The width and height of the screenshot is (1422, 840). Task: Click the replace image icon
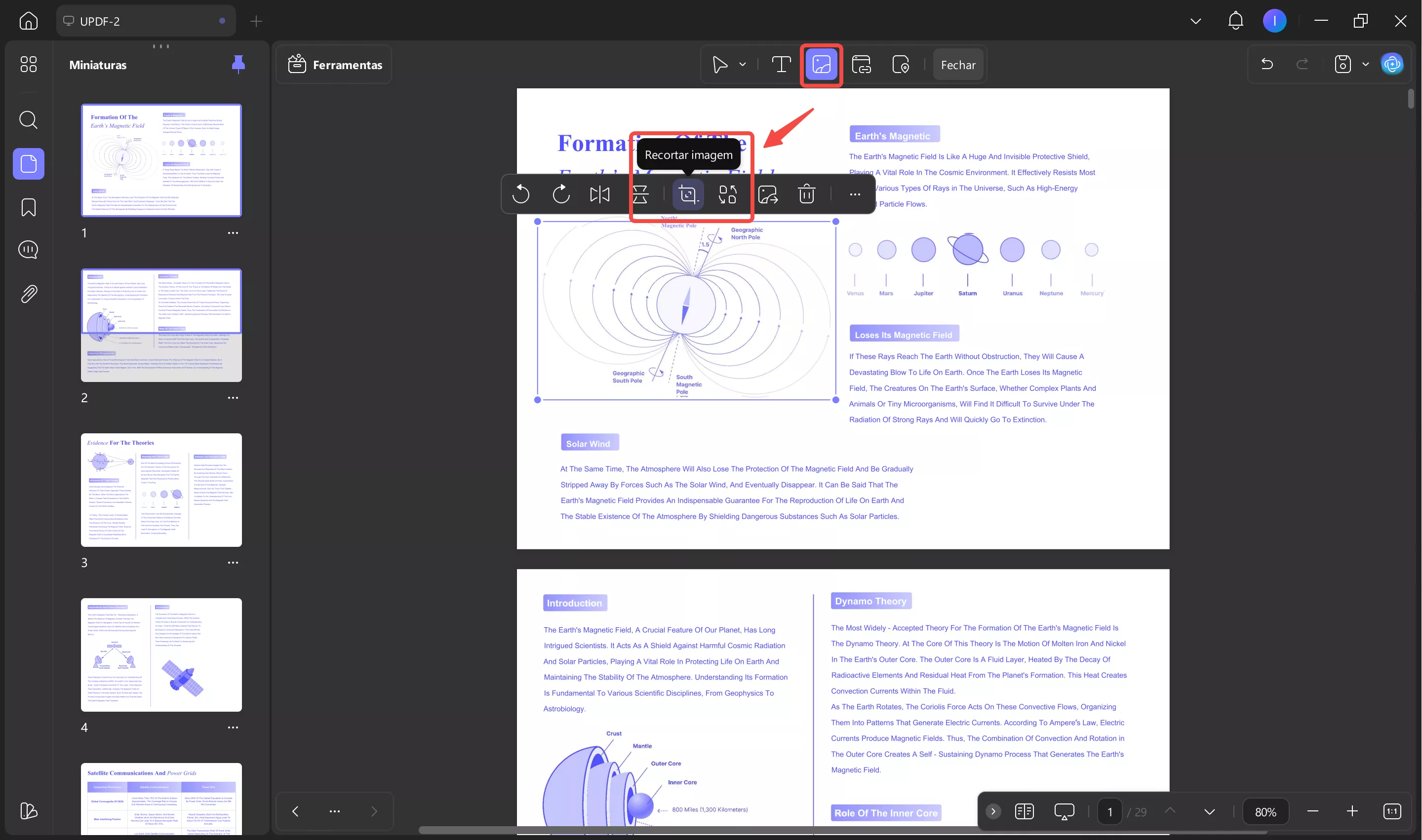(x=728, y=194)
